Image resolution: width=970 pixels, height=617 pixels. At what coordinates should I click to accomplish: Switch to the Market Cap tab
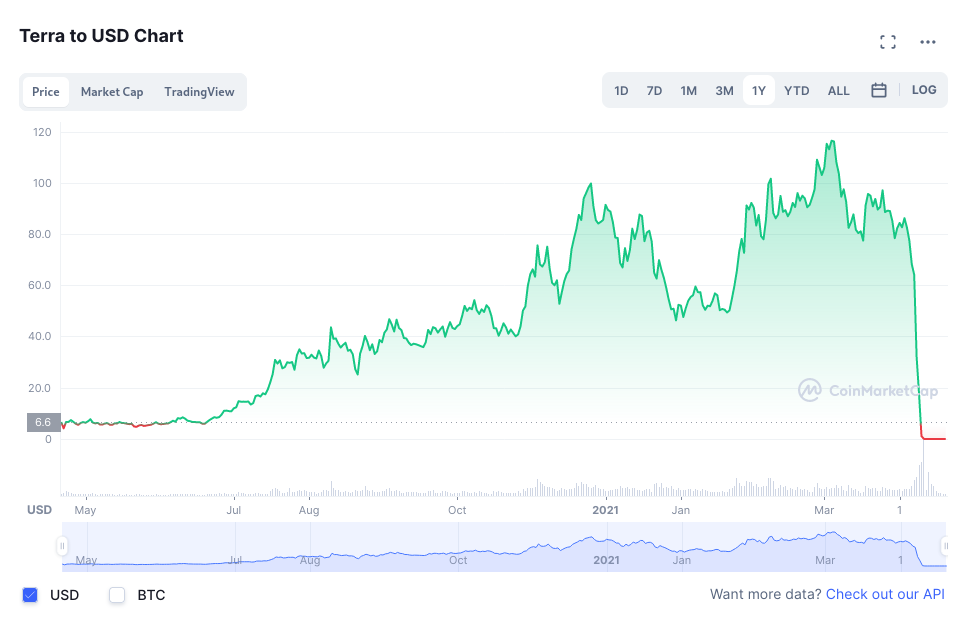point(112,92)
